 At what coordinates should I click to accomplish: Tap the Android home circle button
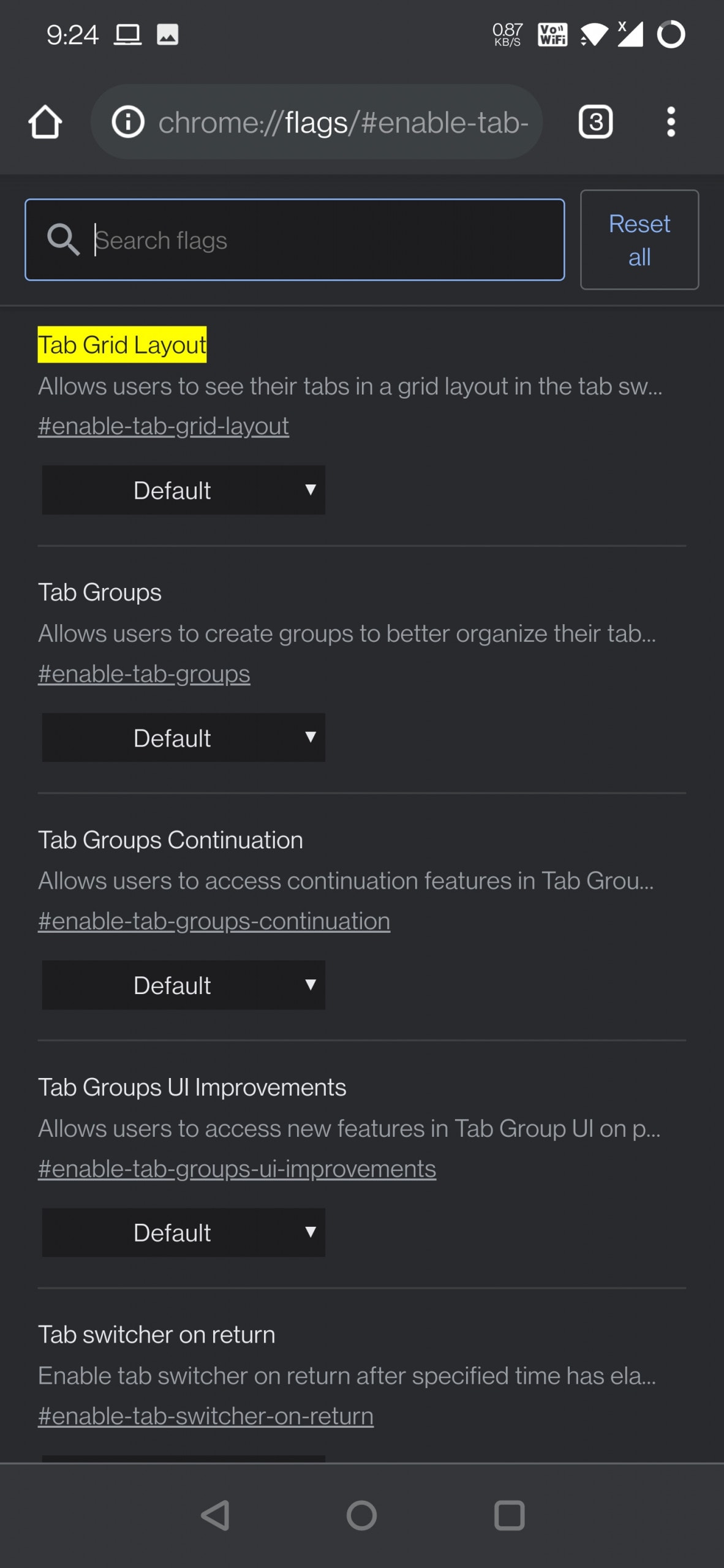coord(361,1515)
